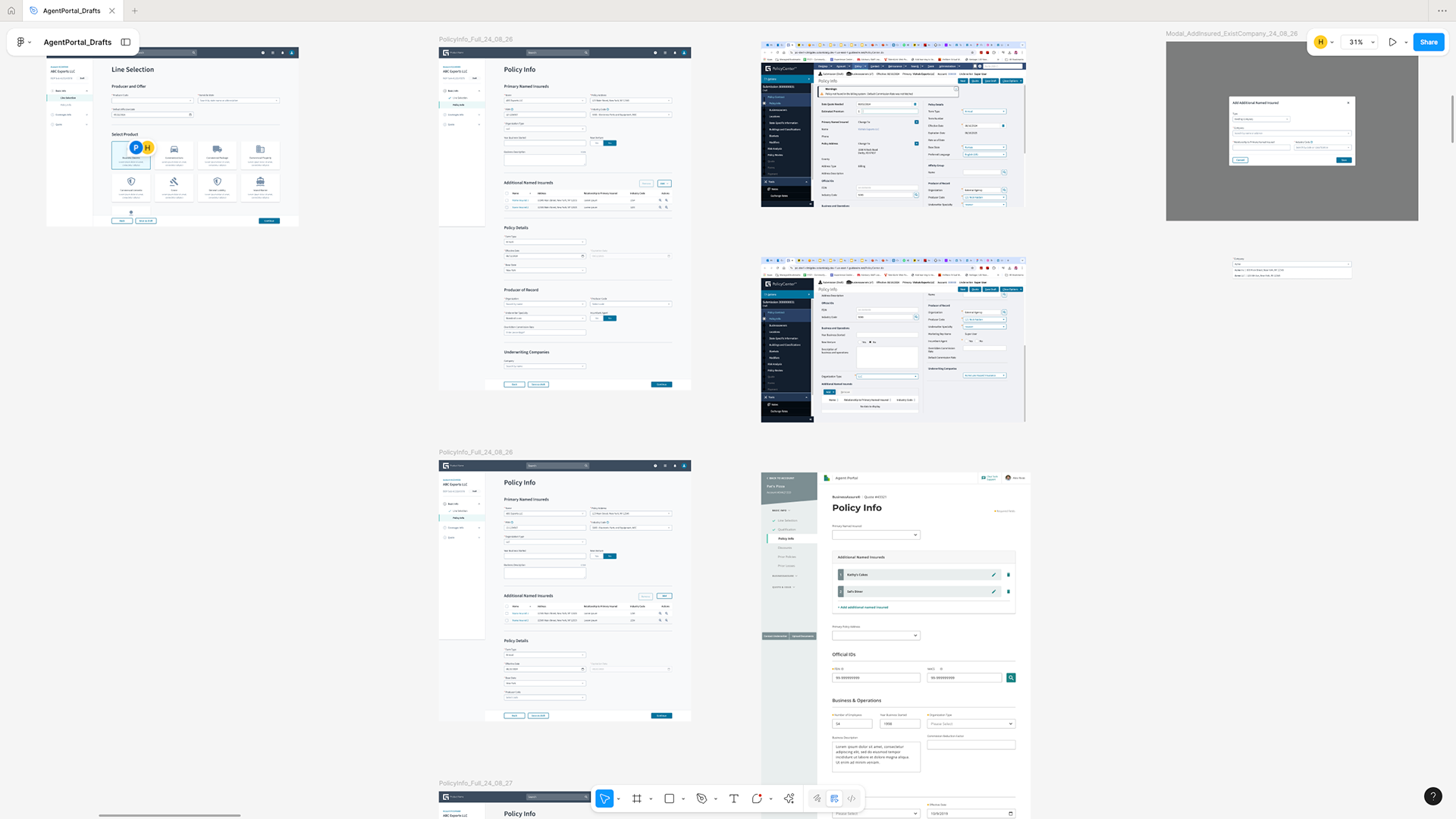Select the Rectangle shape tool
The height and width of the screenshot is (819, 1456).
coord(669,799)
